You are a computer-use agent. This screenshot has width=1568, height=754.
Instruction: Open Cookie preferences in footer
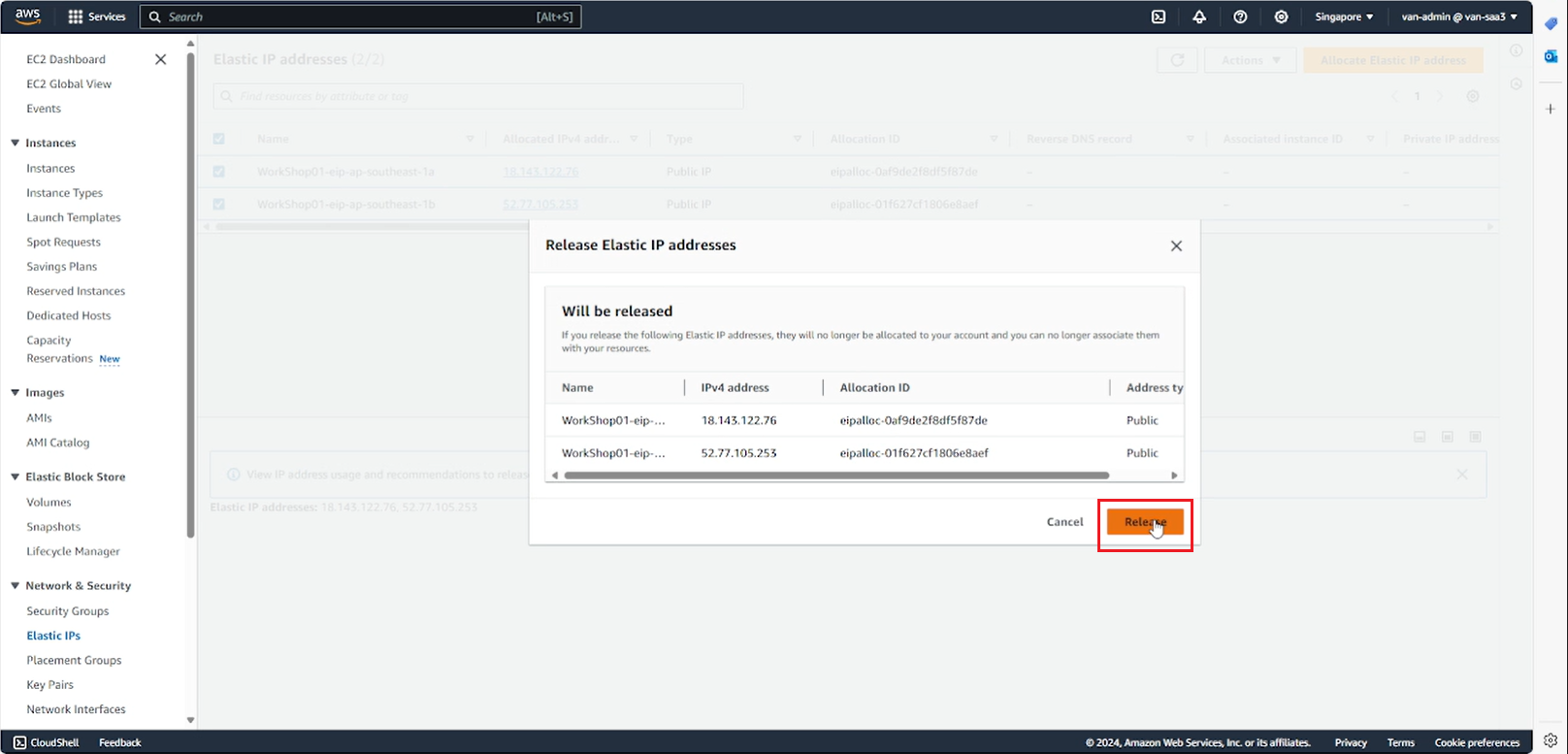[x=1477, y=742]
